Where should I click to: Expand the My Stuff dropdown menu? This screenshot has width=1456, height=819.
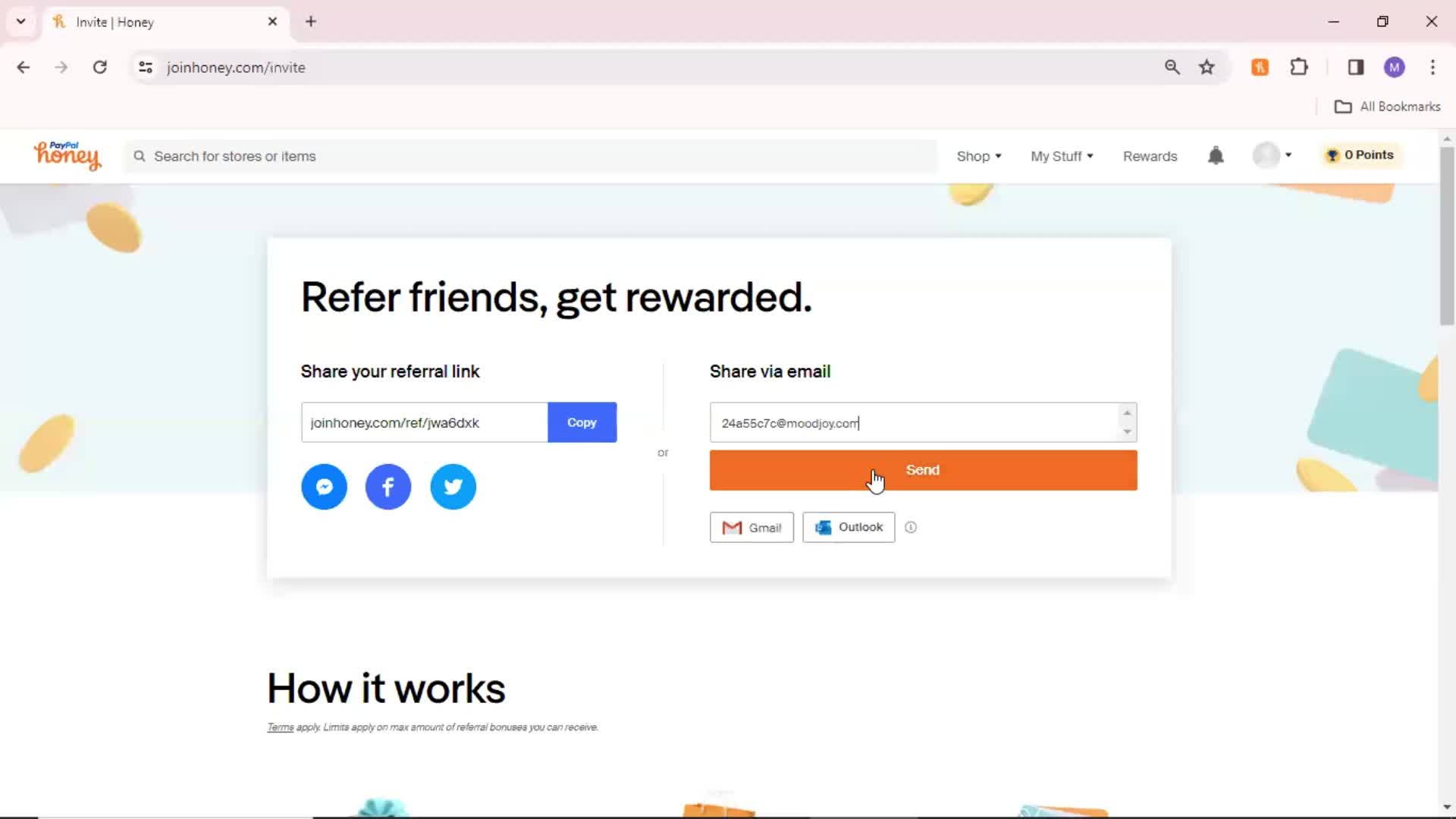pos(1062,156)
